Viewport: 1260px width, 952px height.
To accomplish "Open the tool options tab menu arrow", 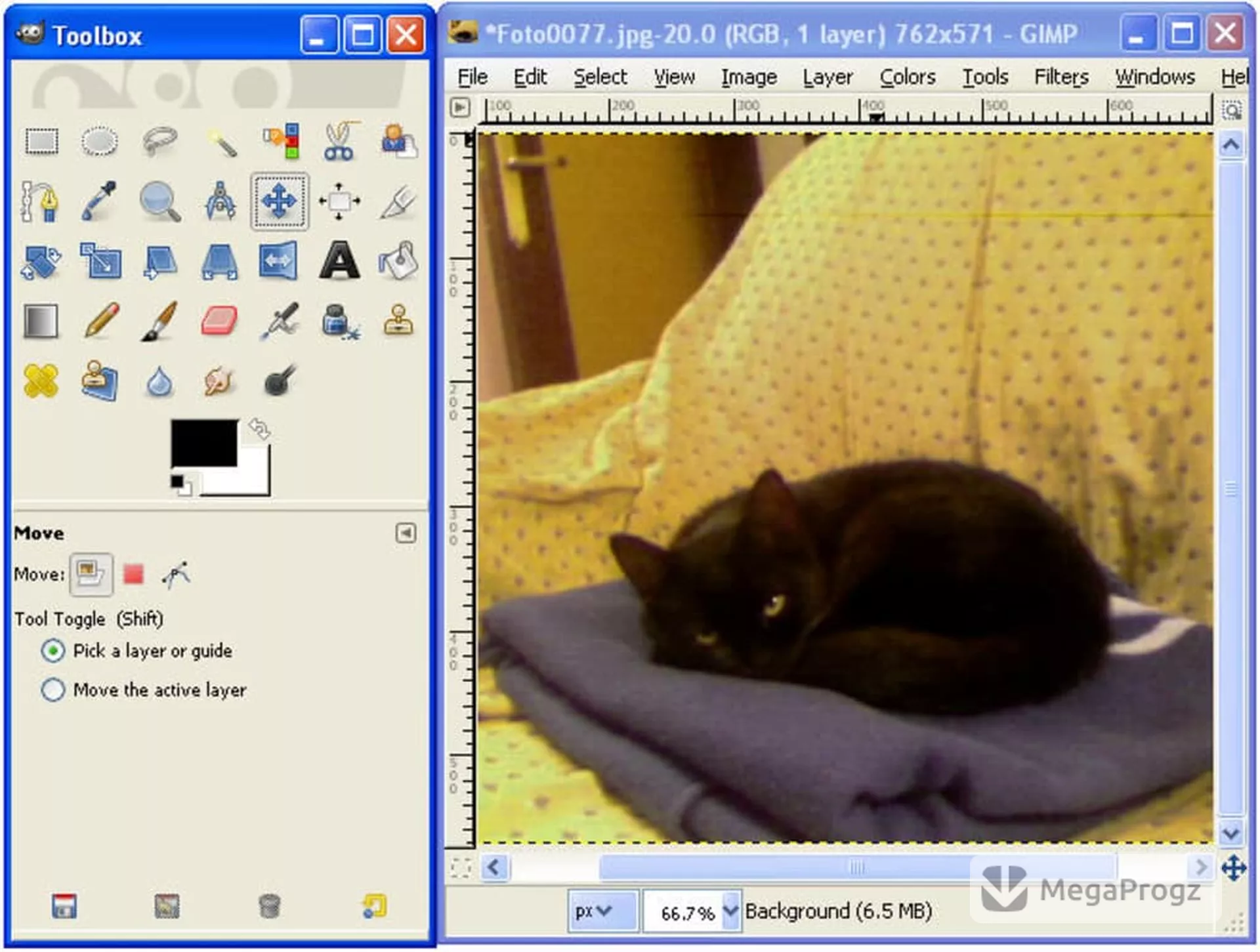I will point(406,533).
